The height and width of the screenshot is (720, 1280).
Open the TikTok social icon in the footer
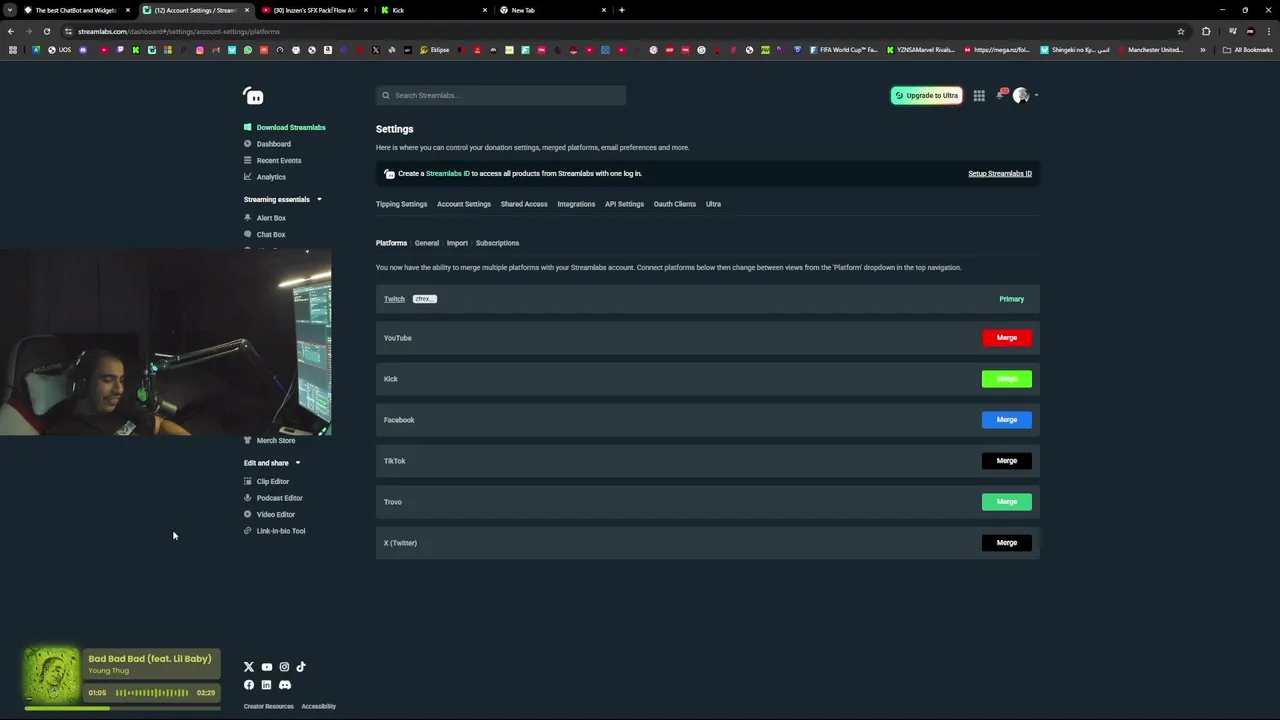(301, 667)
